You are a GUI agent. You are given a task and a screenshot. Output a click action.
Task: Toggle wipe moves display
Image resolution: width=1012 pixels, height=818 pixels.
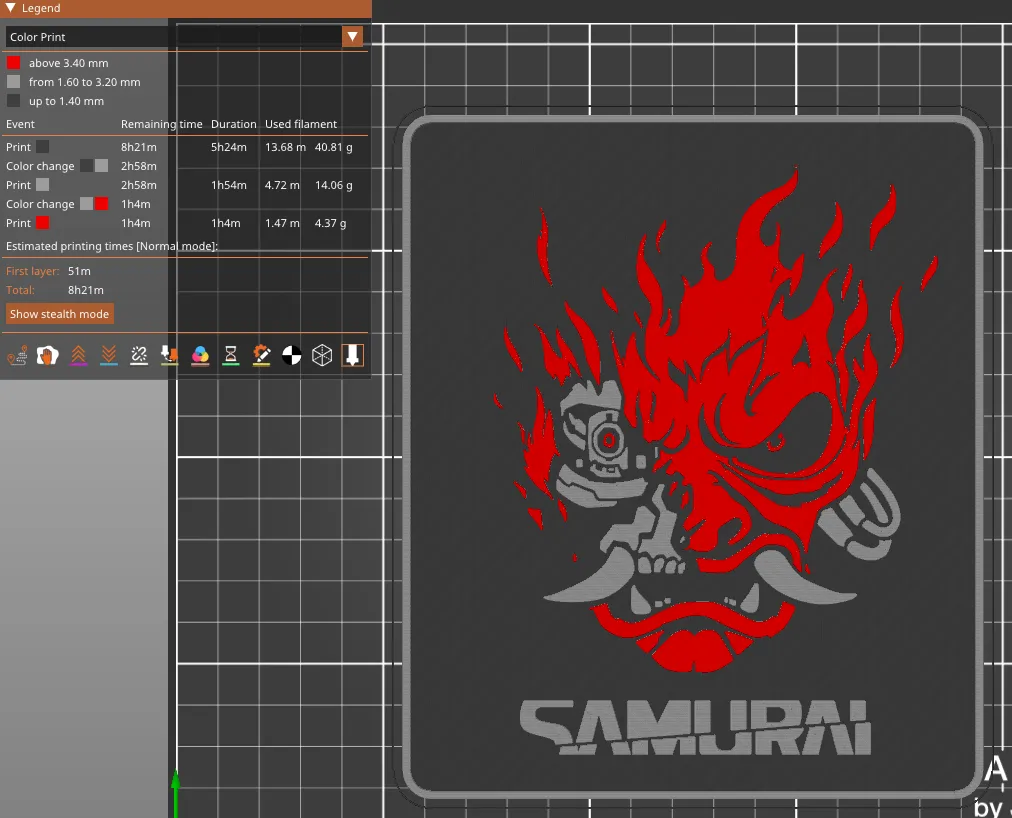coord(48,354)
